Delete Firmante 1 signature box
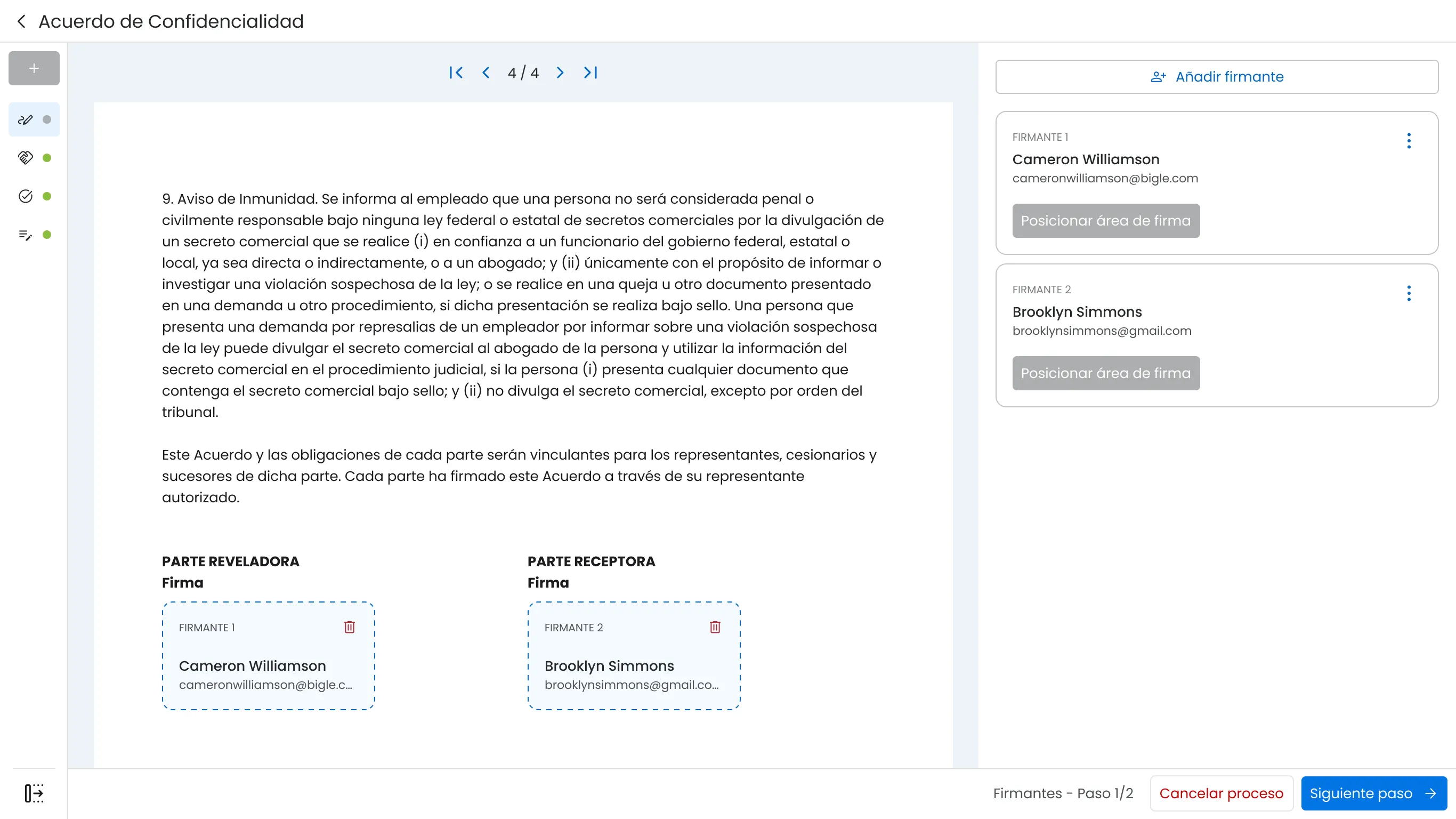The height and width of the screenshot is (819, 1456). pyautogui.click(x=349, y=627)
